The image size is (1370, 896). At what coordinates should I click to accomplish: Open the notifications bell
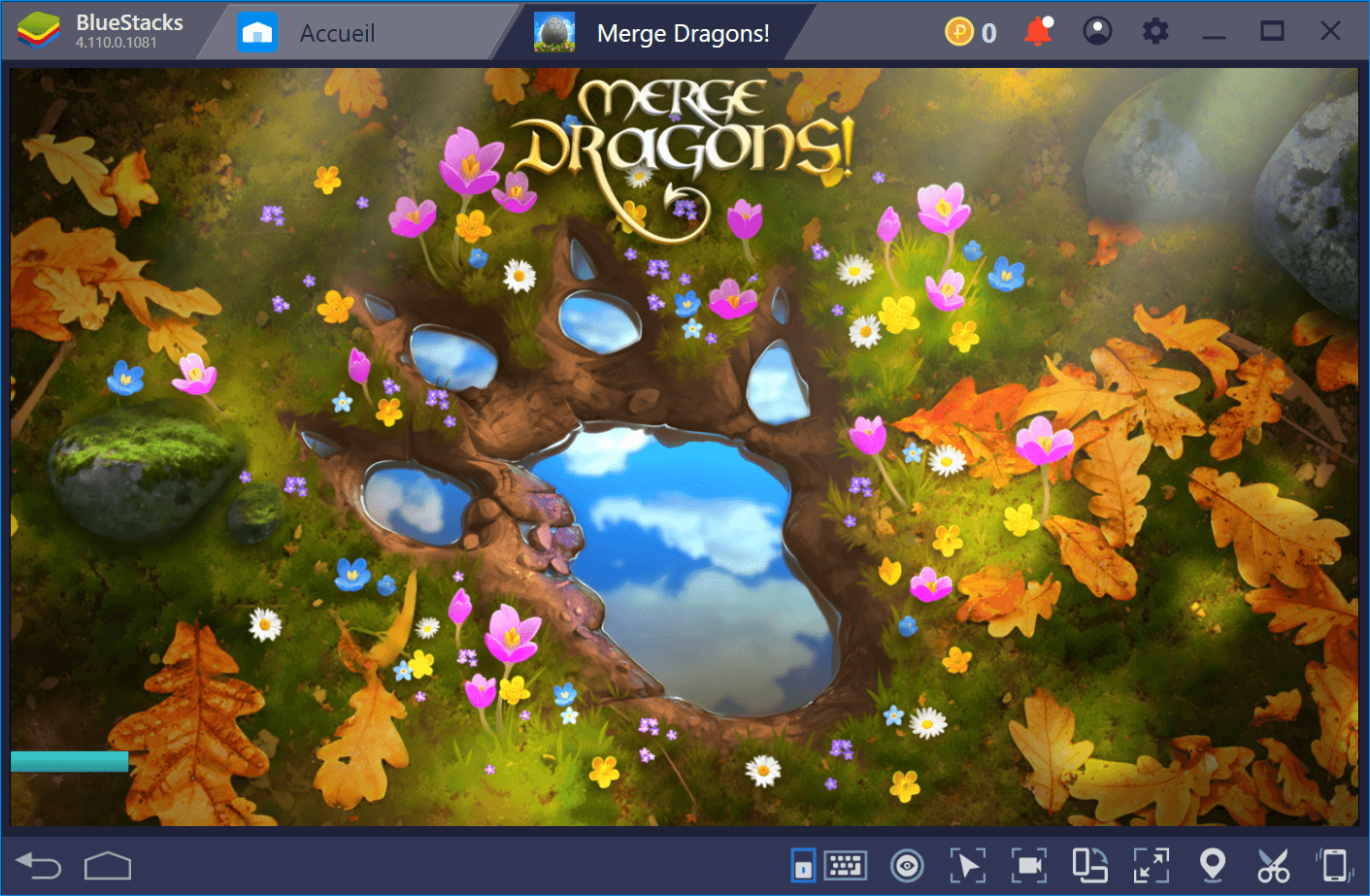(1038, 32)
